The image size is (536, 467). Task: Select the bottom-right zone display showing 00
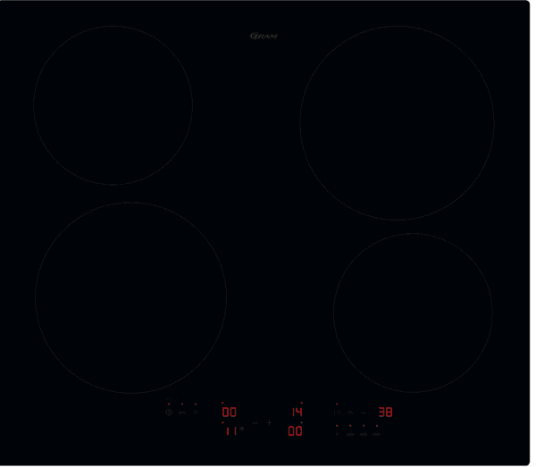point(295,431)
